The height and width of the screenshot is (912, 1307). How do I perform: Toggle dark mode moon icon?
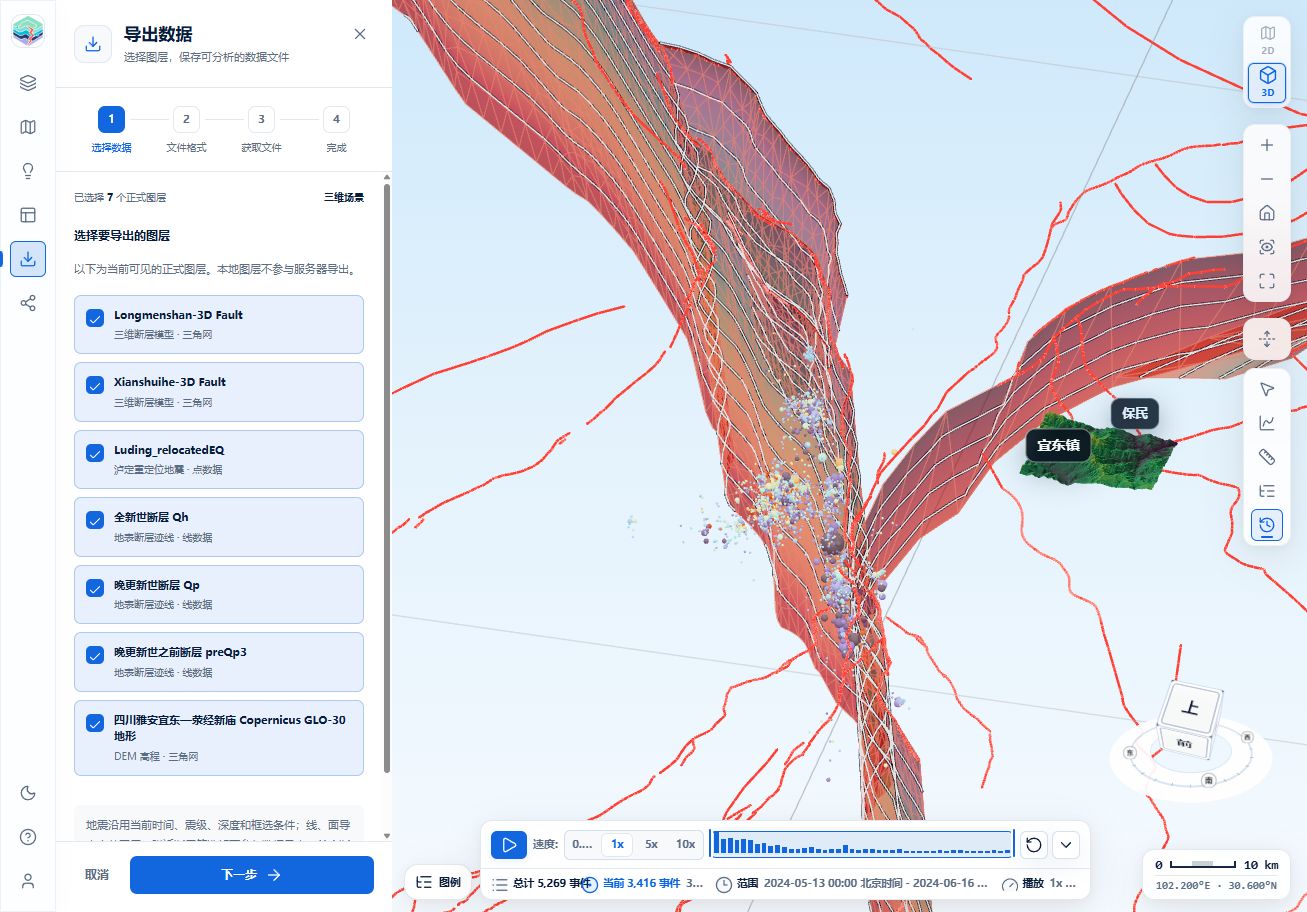pos(28,793)
